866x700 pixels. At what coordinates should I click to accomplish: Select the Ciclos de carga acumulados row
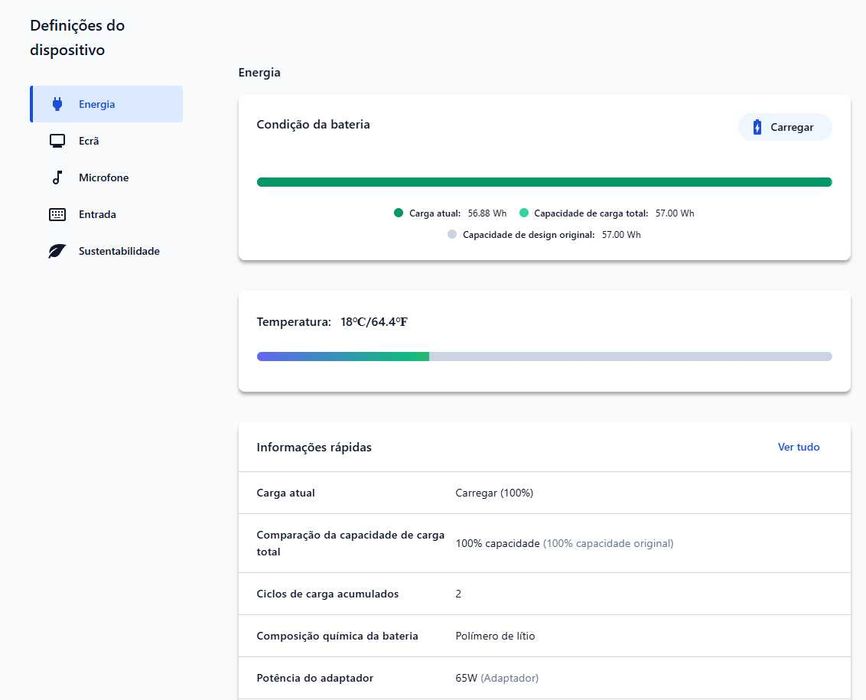coord(327,594)
